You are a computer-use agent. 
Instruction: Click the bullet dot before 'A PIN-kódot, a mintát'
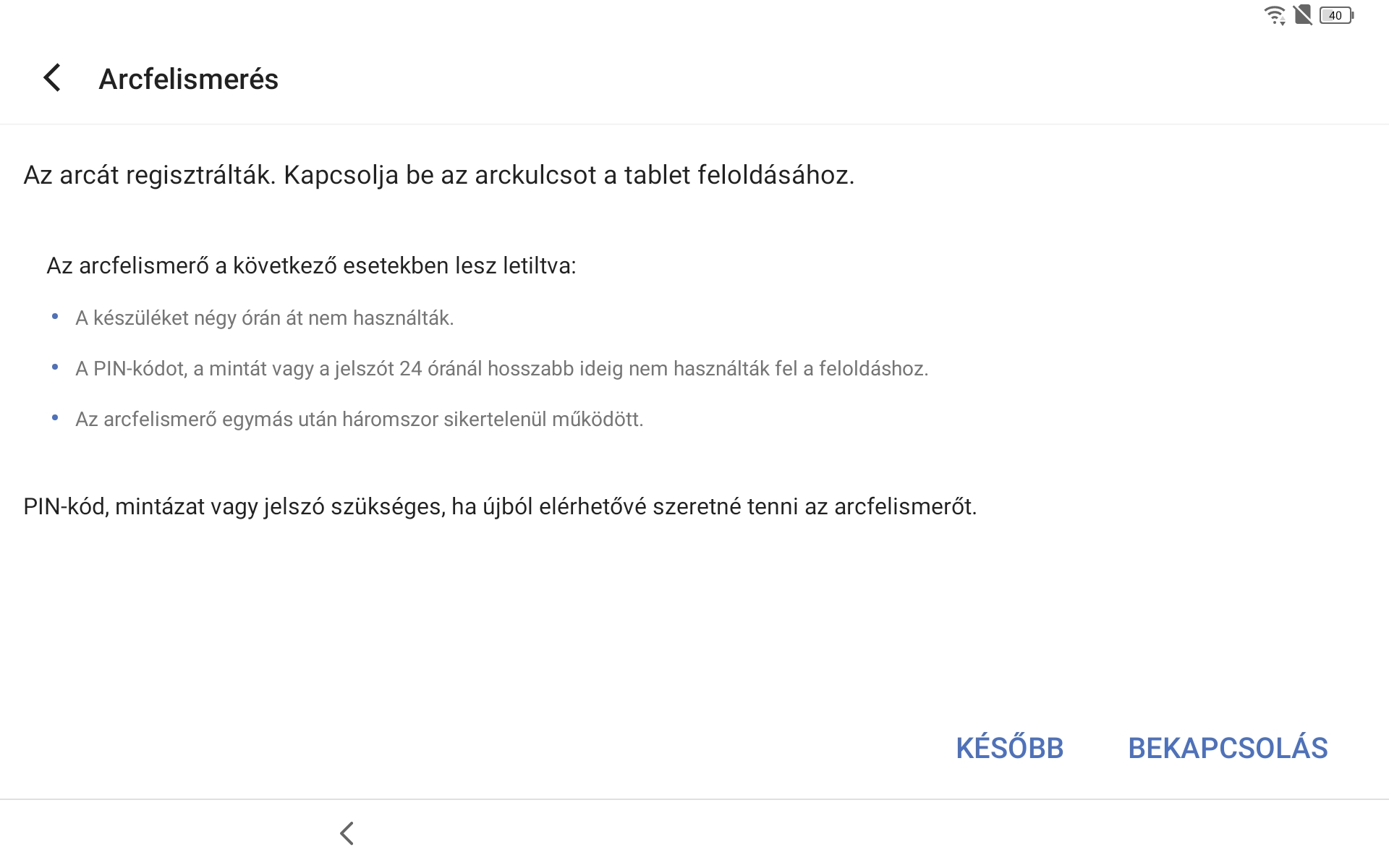coord(55,367)
